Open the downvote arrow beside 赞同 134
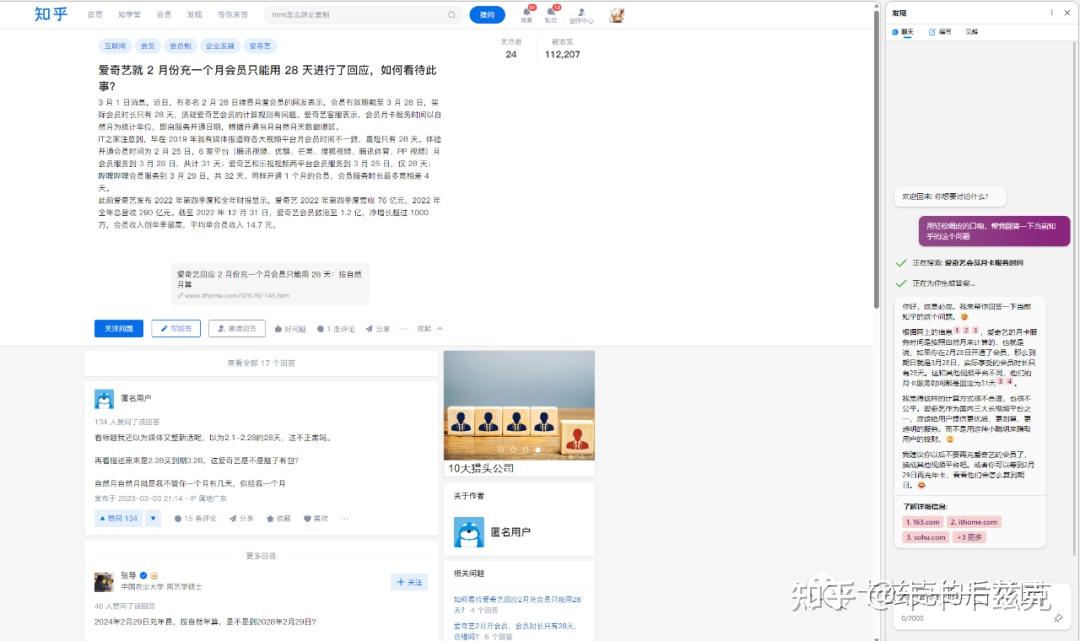 point(152,516)
